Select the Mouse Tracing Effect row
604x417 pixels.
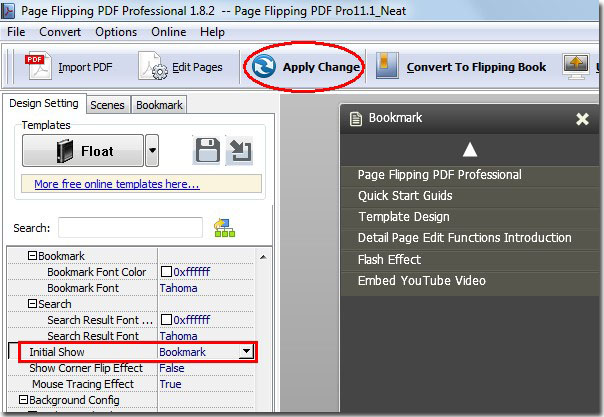click(131, 384)
